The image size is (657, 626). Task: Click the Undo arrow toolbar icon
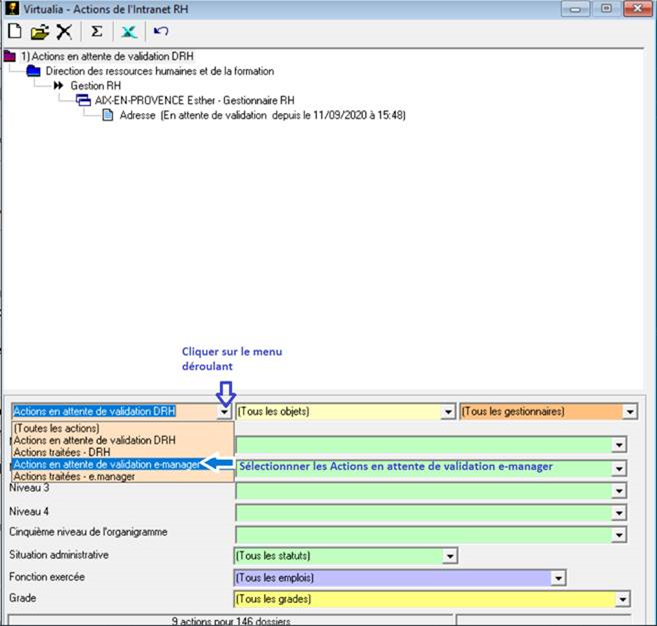pos(162,32)
